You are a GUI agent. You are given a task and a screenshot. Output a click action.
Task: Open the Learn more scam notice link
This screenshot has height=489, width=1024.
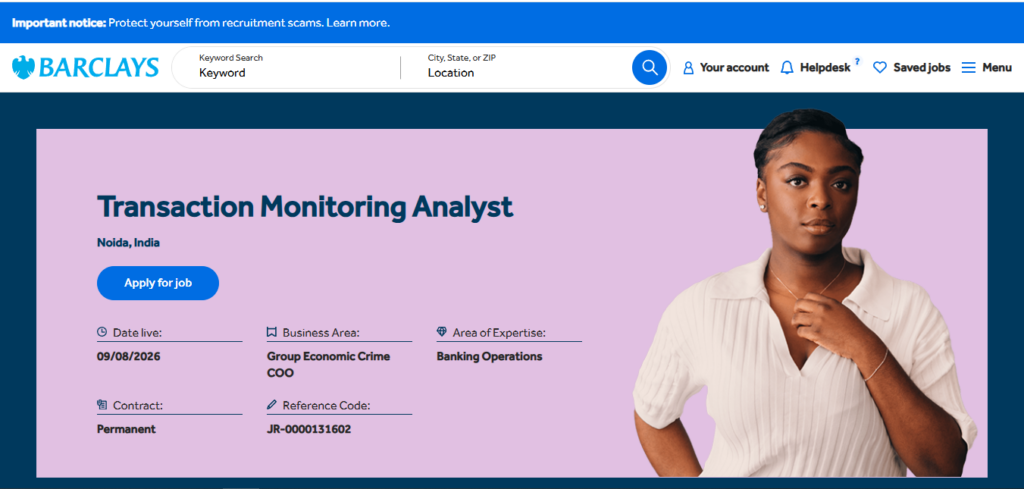[x=358, y=23]
